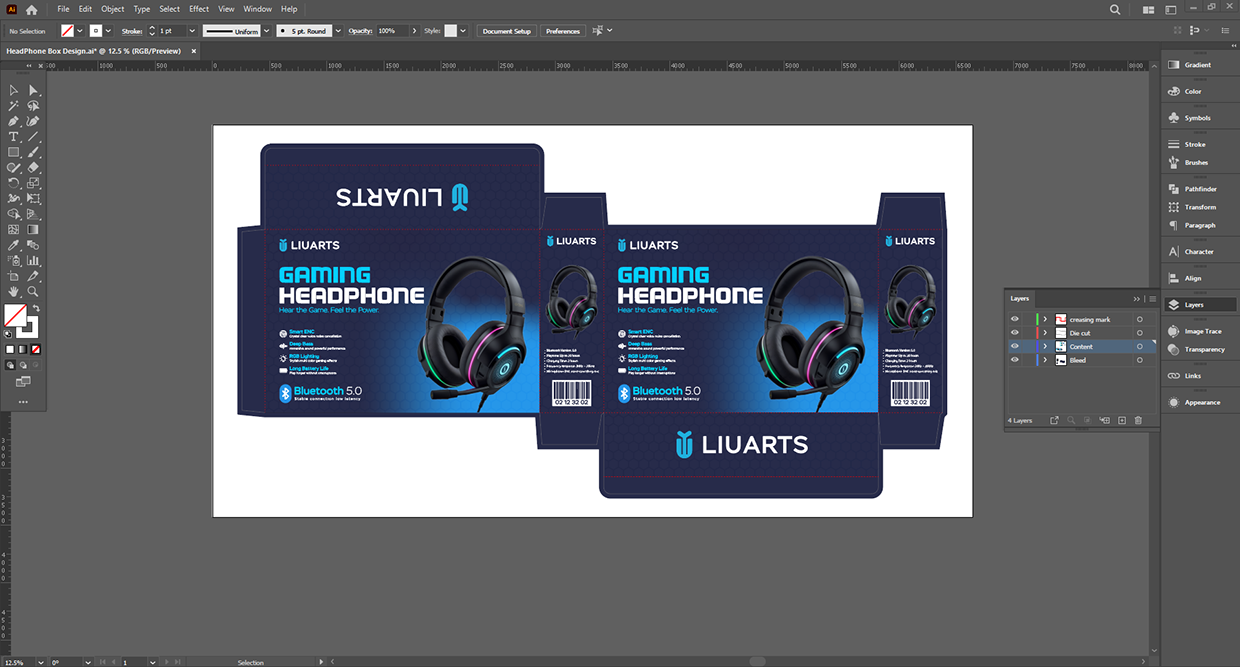This screenshot has width=1240, height=667.
Task: Open the Pathfinder panel
Action: tap(1198, 188)
